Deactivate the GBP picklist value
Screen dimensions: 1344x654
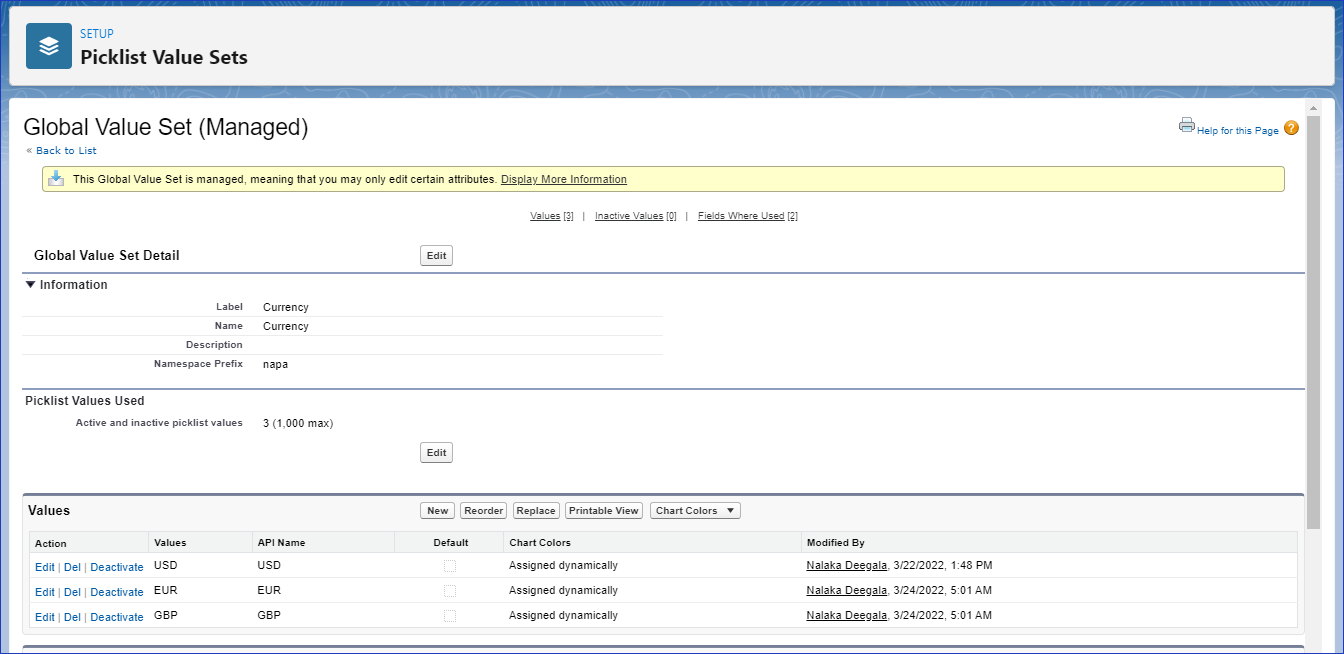click(x=117, y=617)
